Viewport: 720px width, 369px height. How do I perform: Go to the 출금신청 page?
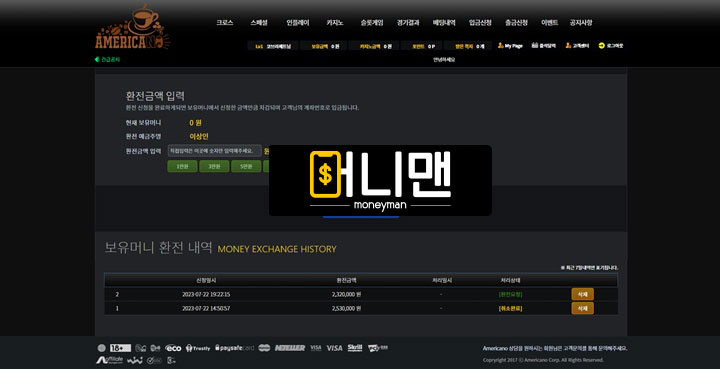coord(516,22)
